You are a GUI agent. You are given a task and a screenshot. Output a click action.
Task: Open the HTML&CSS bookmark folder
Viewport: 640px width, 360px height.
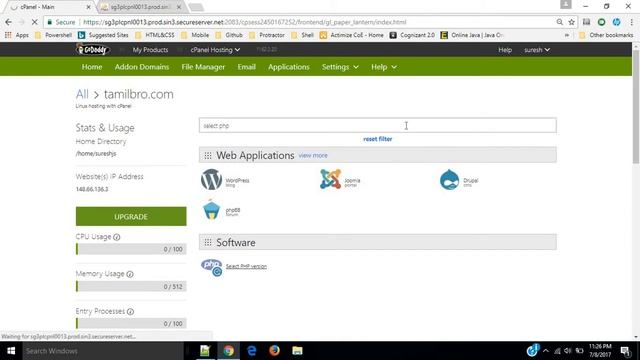tap(155, 35)
